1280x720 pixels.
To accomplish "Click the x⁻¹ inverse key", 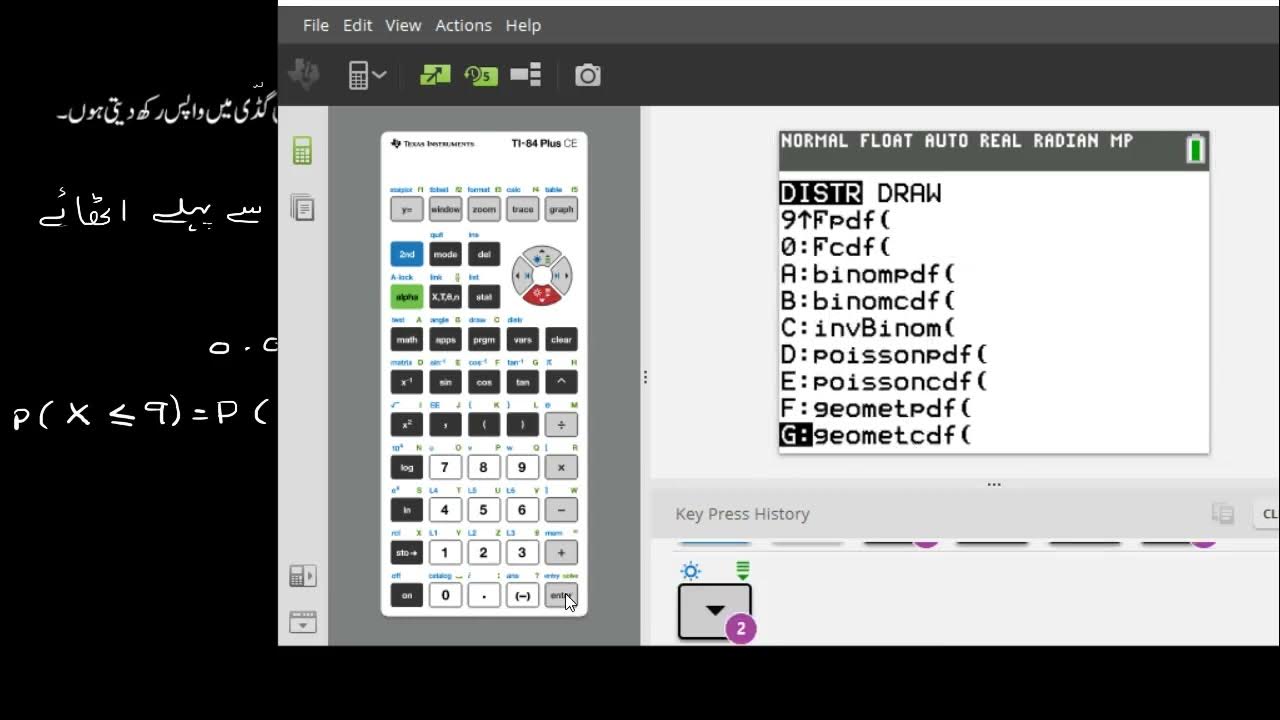I will [406, 382].
